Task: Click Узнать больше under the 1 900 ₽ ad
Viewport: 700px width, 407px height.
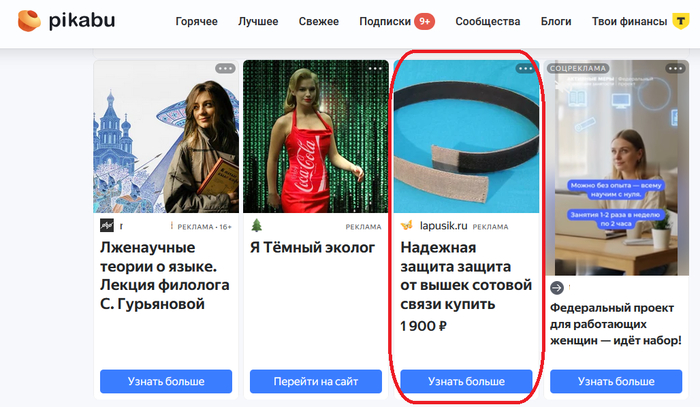Action: point(466,382)
